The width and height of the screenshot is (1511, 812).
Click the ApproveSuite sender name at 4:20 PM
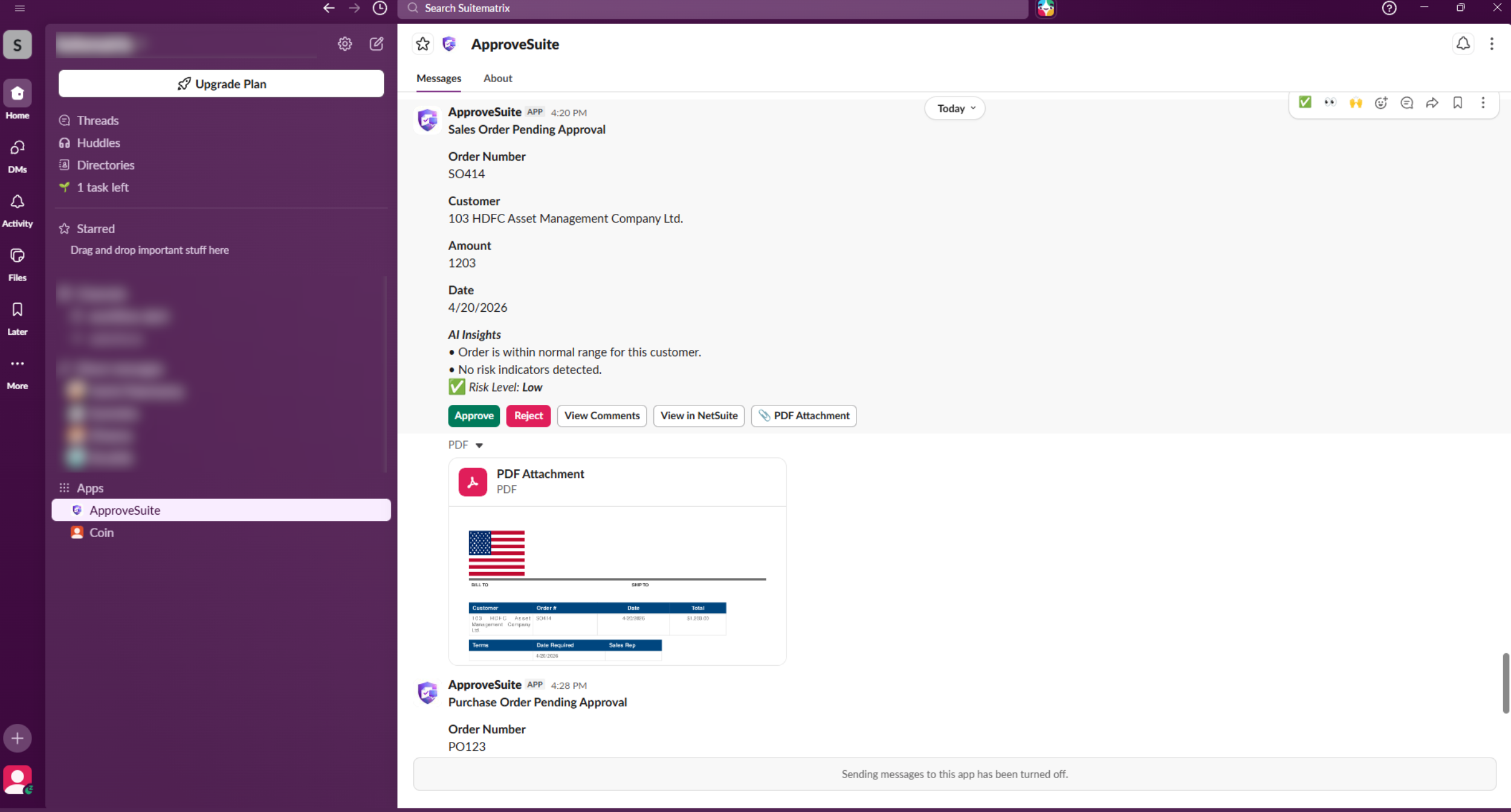pos(485,112)
